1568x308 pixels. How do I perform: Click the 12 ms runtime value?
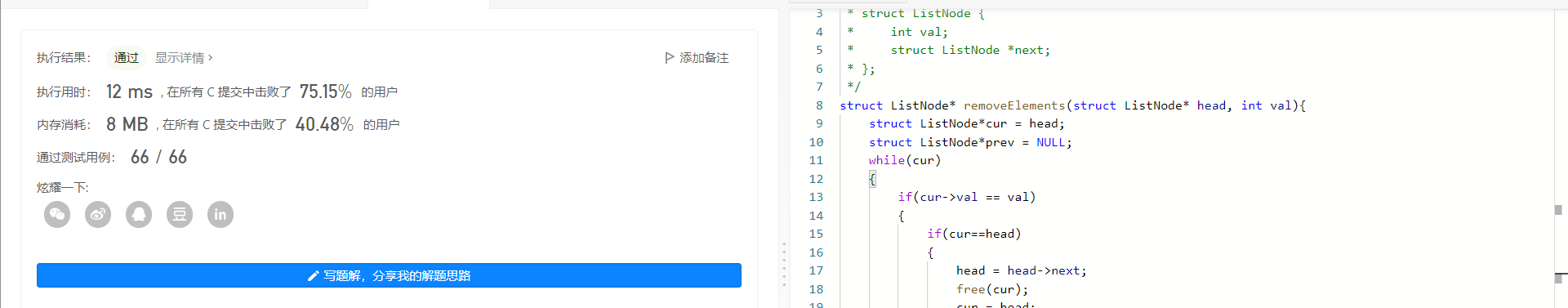129,92
